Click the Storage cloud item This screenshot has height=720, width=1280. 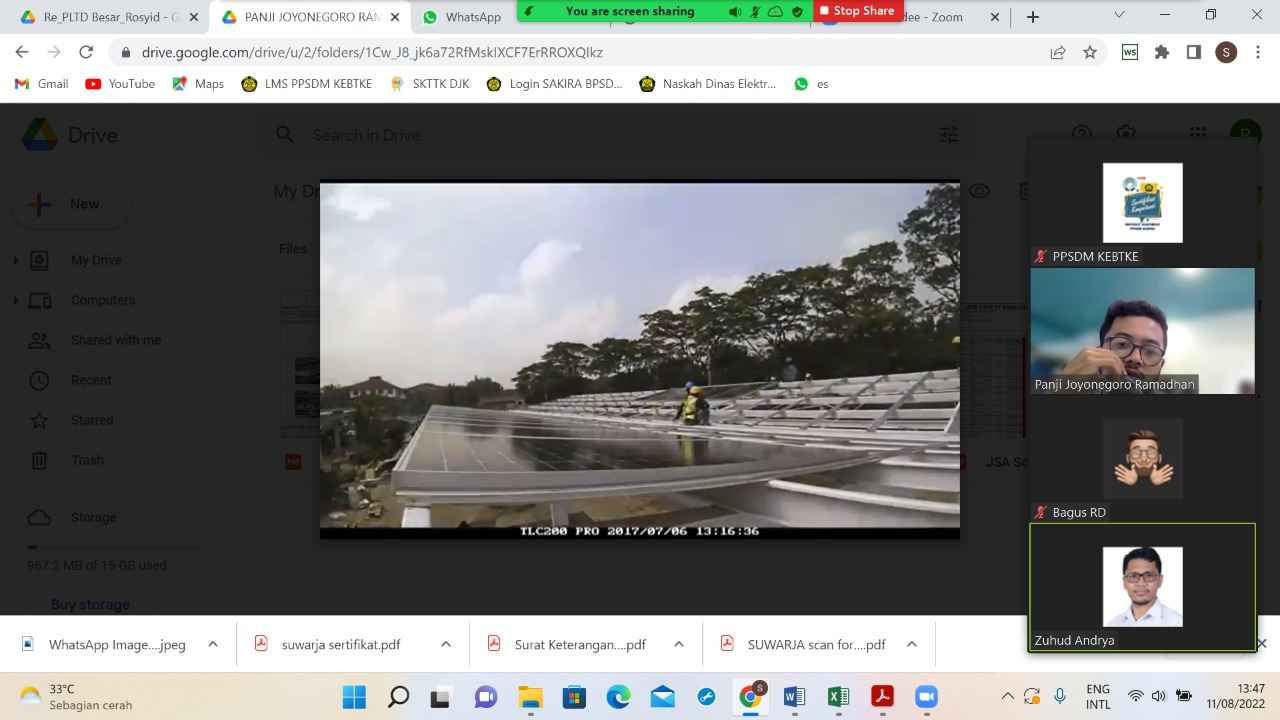click(72, 517)
